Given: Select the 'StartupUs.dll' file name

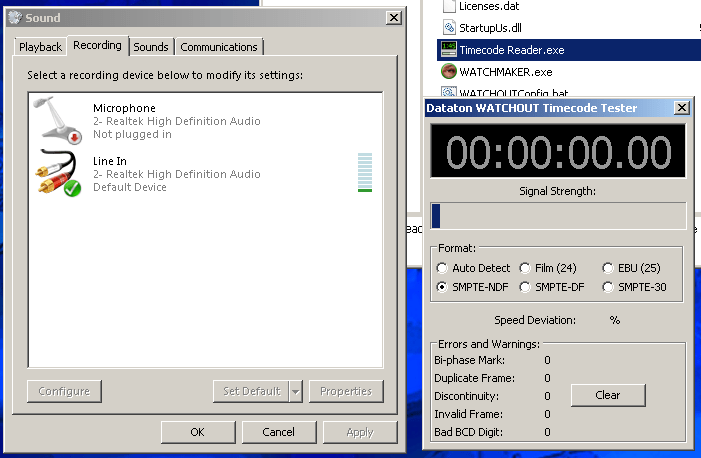Looking at the screenshot, I should 490,28.
